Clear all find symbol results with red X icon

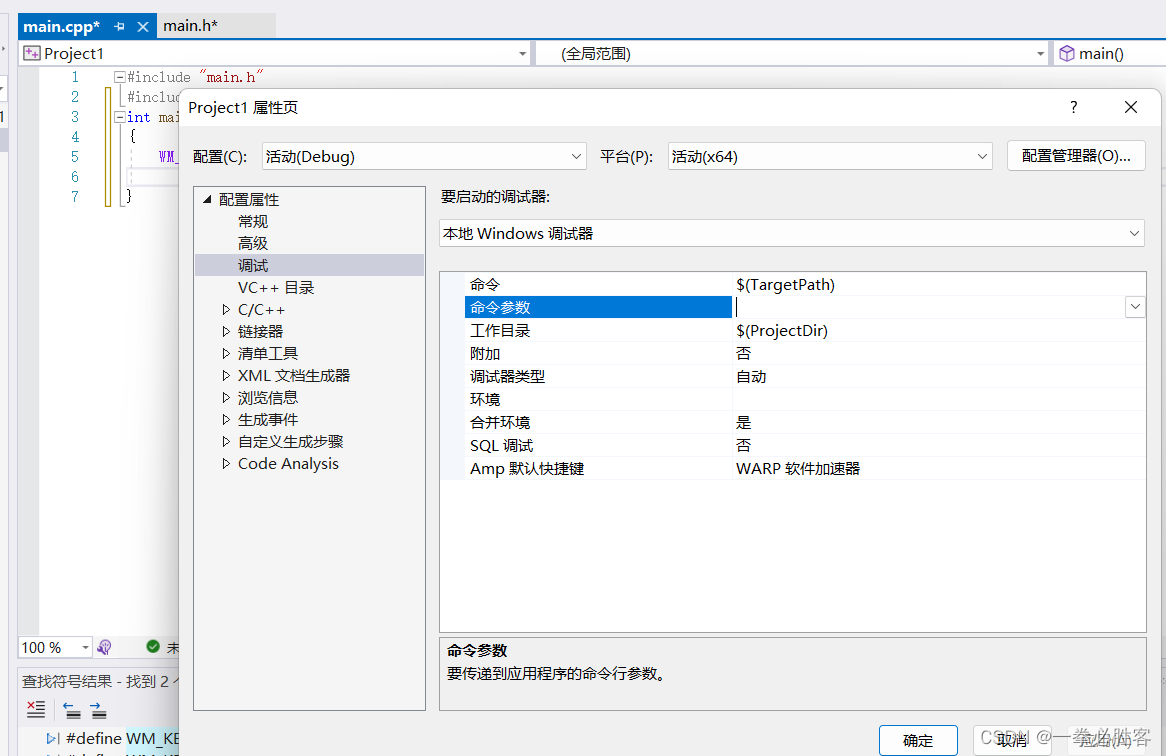coord(35,709)
